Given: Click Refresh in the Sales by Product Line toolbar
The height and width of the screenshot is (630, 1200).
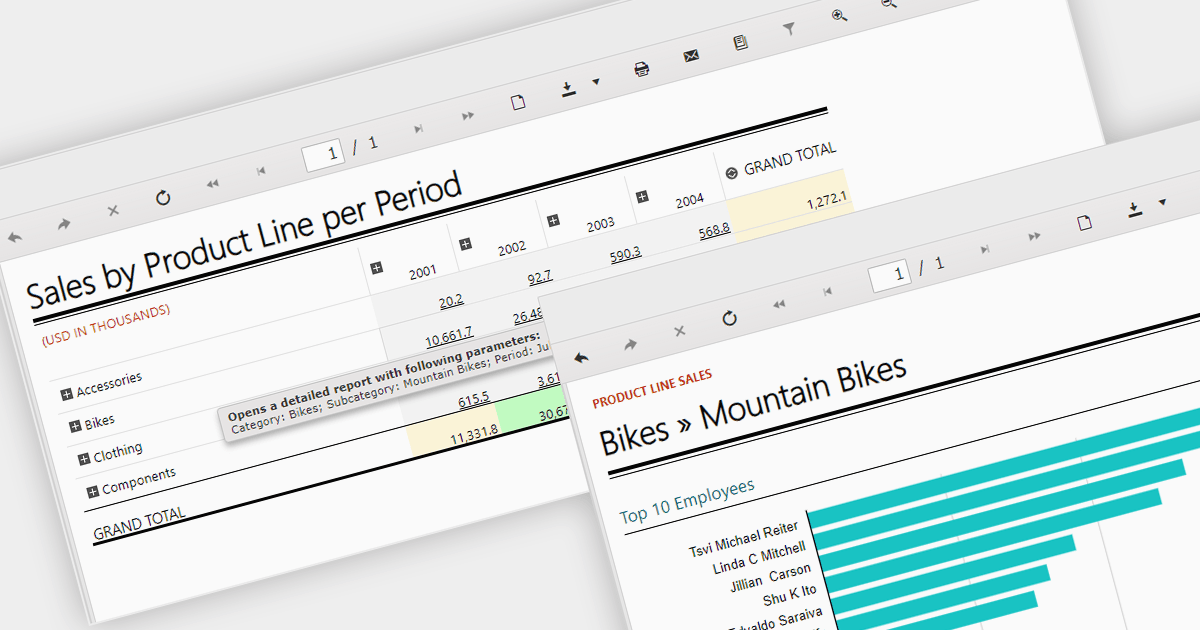Looking at the screenshot, I should tap(163, 198).
